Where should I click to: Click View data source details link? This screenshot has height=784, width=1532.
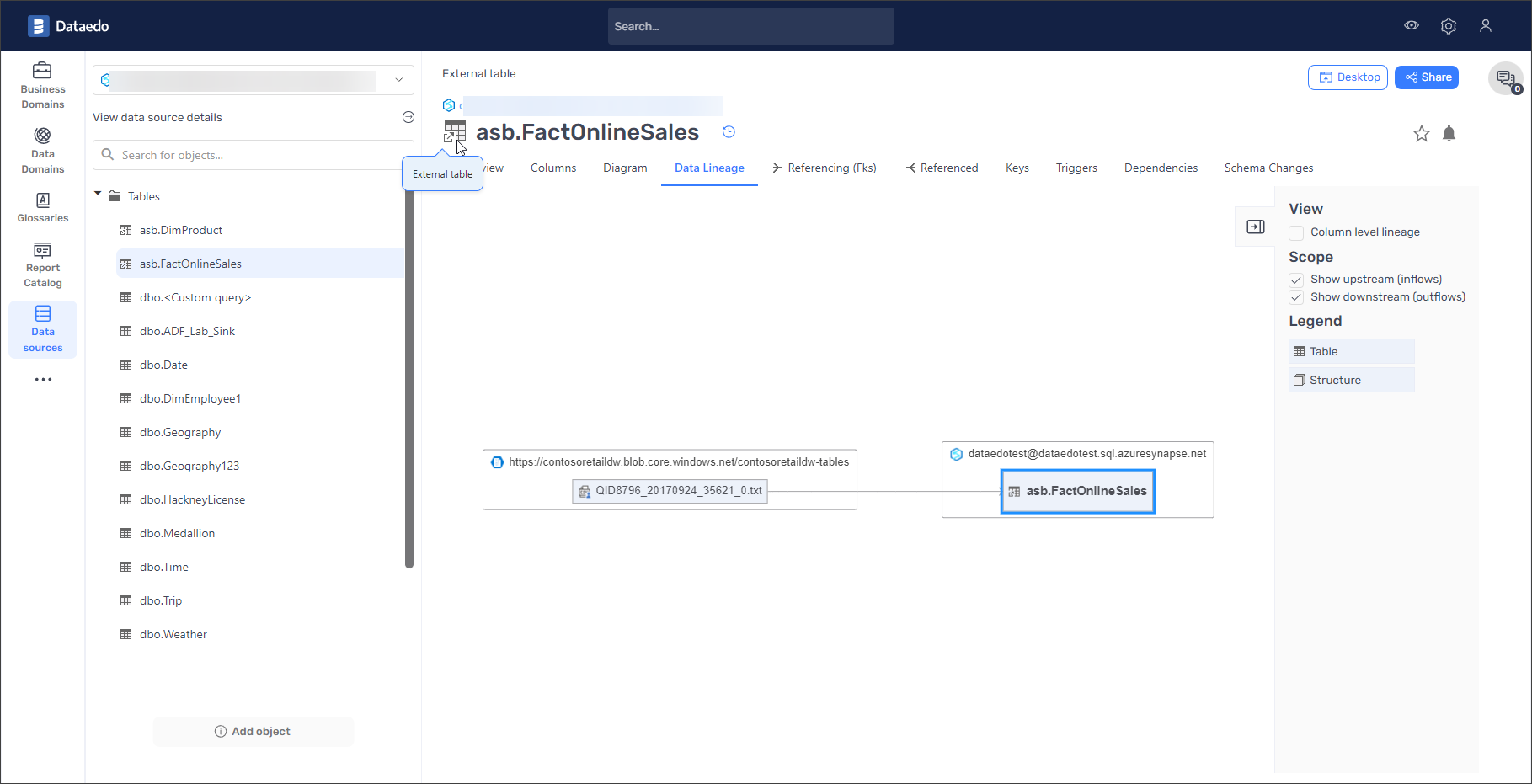[x=157, y=117]
